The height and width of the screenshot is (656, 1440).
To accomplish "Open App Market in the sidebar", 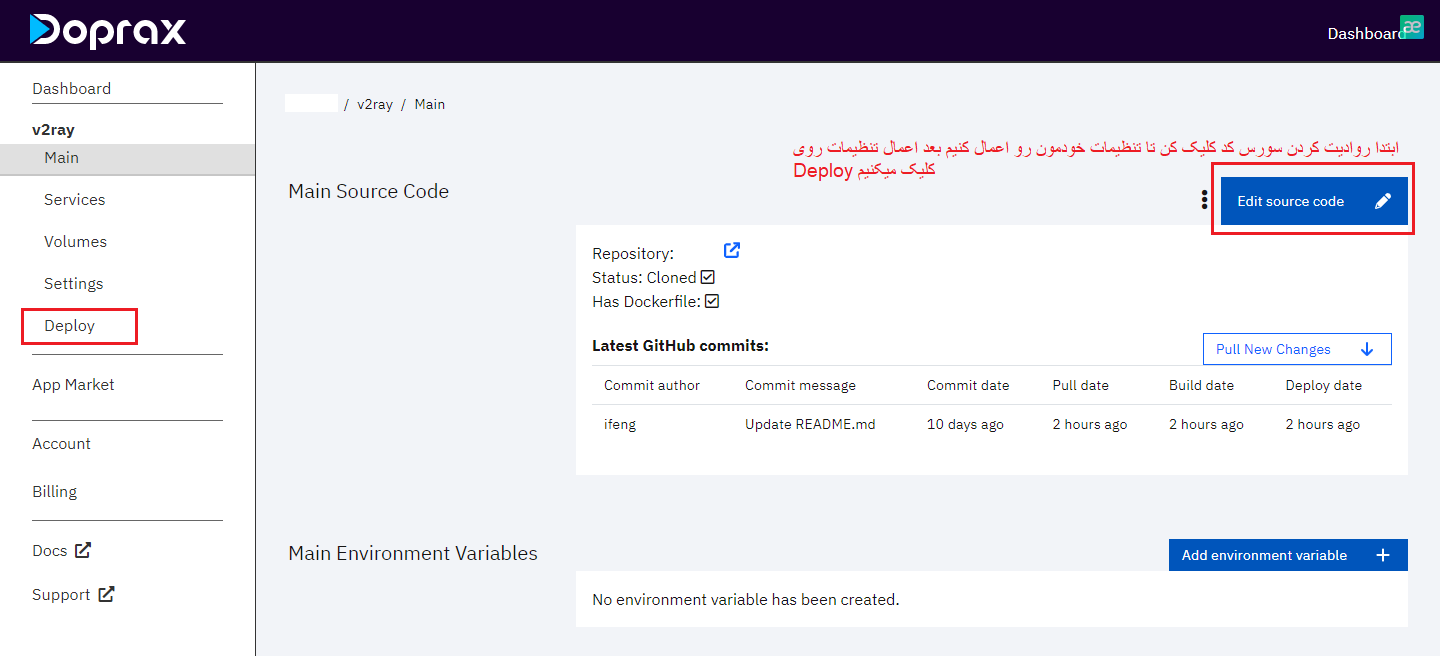I will coord(73,385).
